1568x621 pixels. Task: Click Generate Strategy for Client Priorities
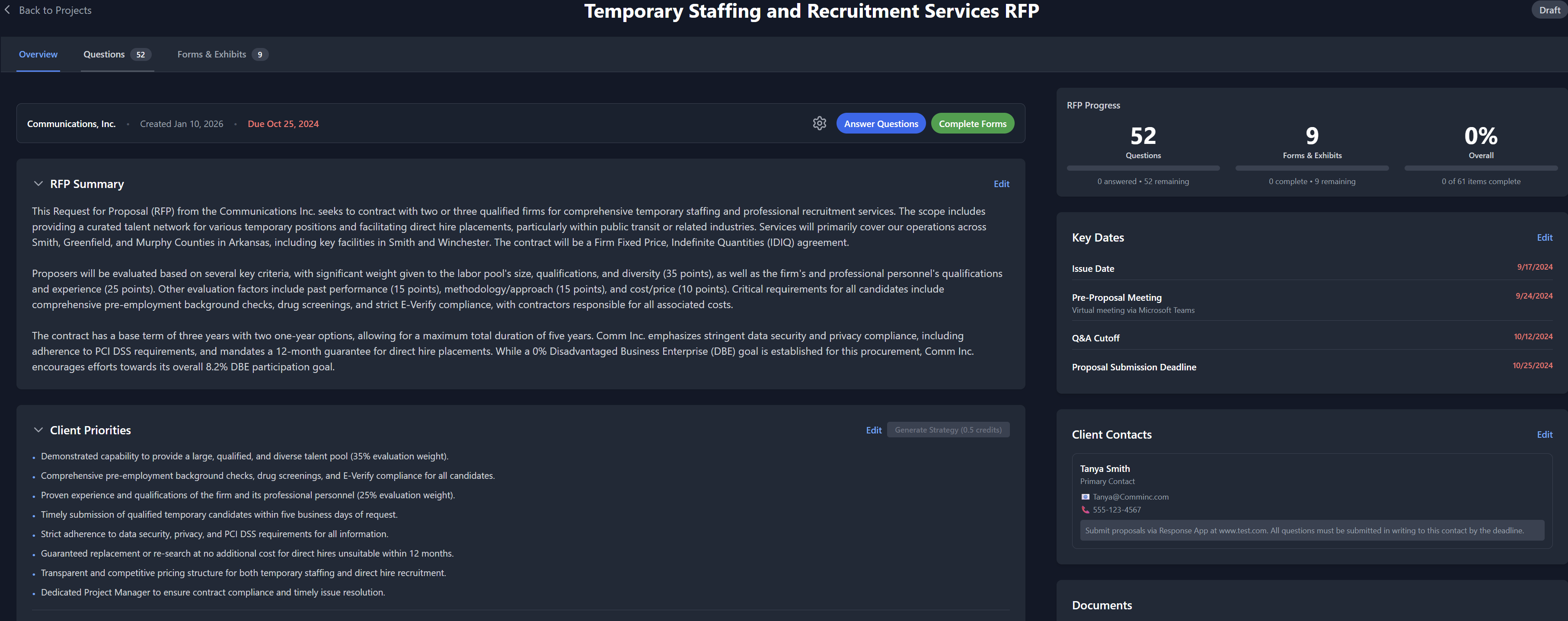[x=948, y=430]
